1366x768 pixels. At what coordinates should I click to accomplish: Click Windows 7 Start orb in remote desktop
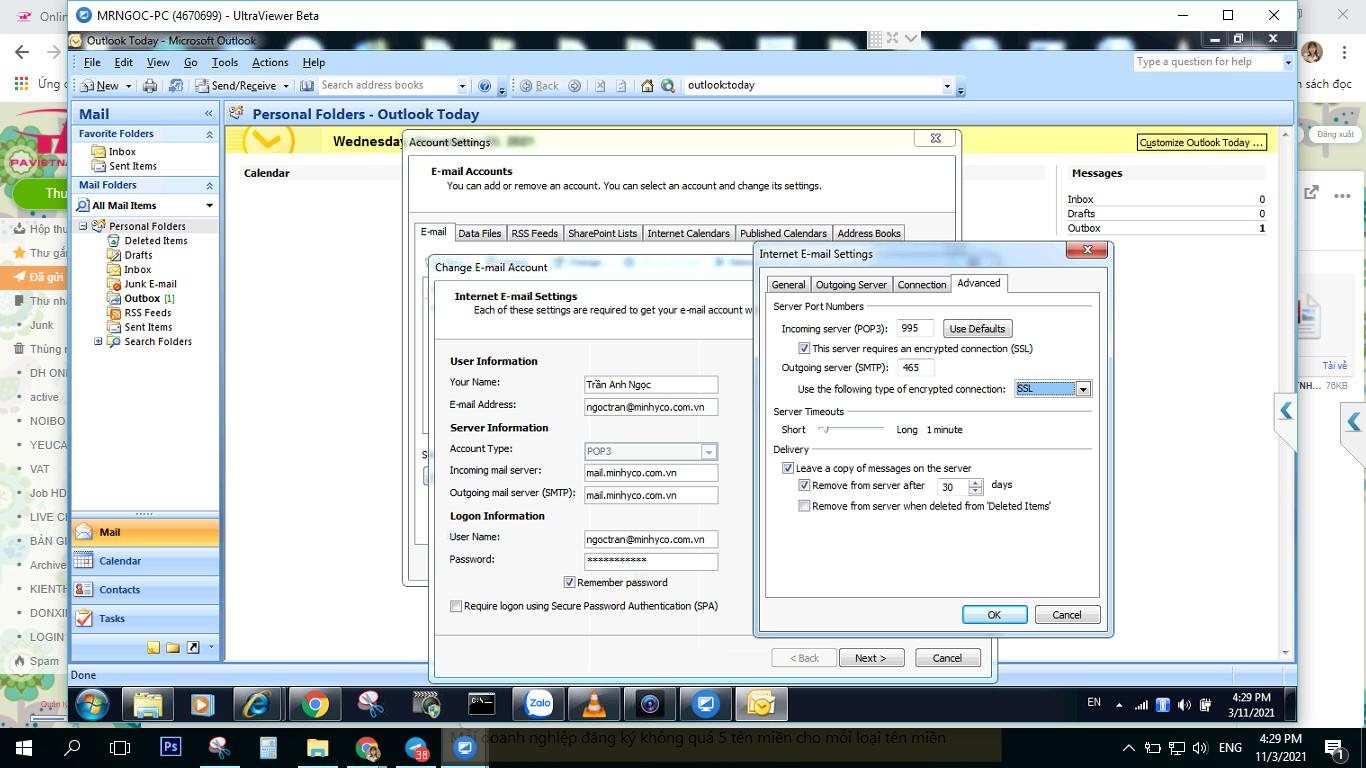click(x=91, y=705)
